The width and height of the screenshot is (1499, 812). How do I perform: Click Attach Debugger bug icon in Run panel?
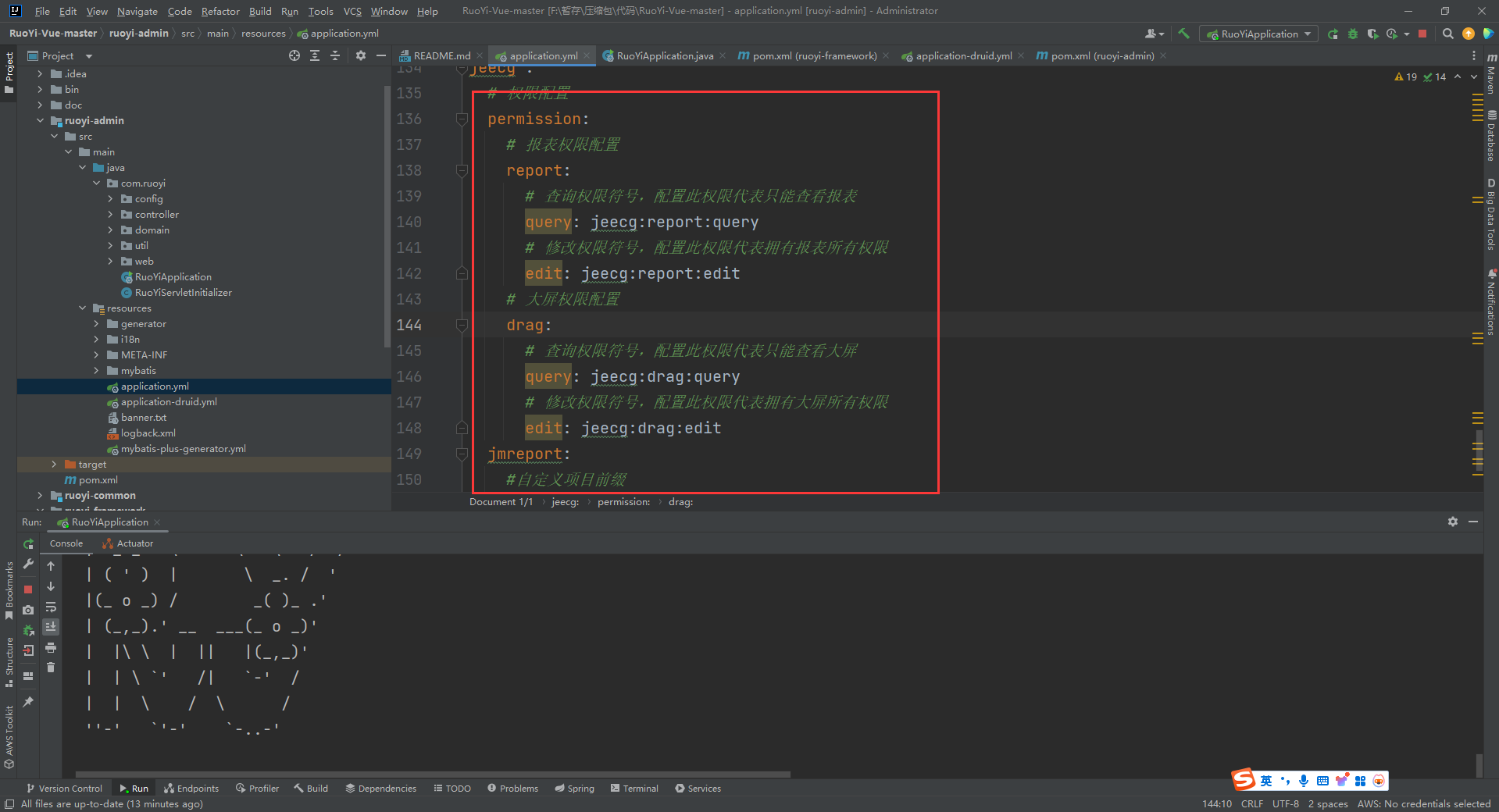pyautogui.click(x=28, y=630)
